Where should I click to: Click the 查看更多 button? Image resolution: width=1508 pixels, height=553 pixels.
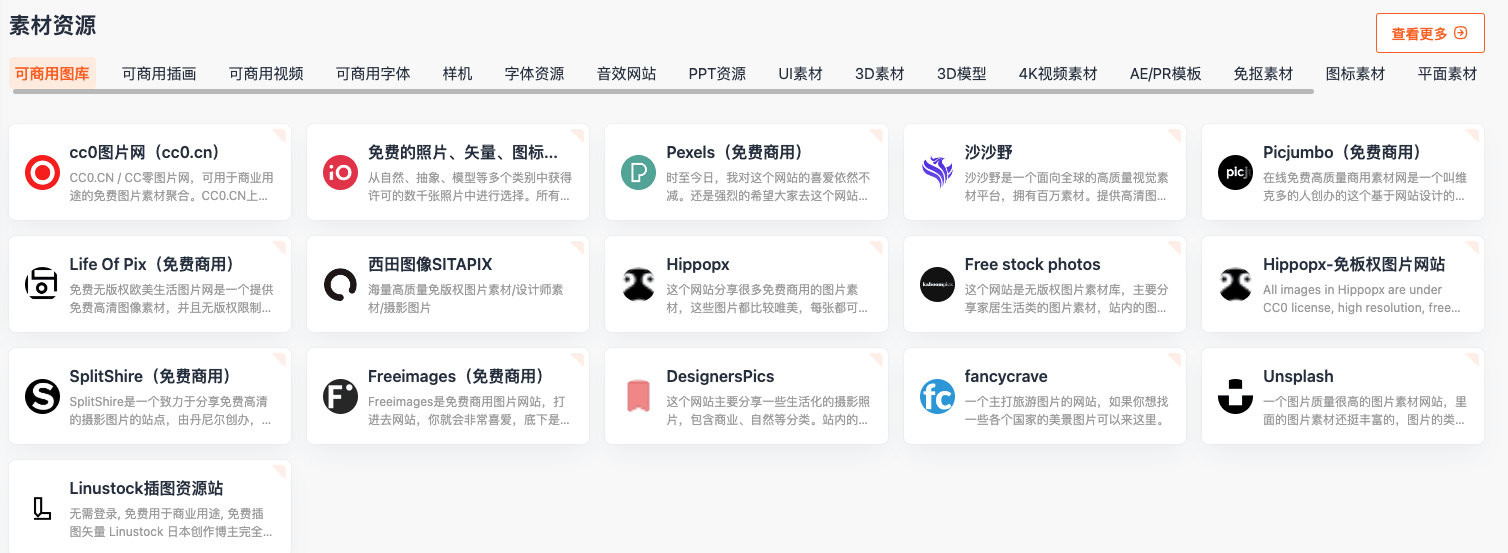(x=1430, y=33)
